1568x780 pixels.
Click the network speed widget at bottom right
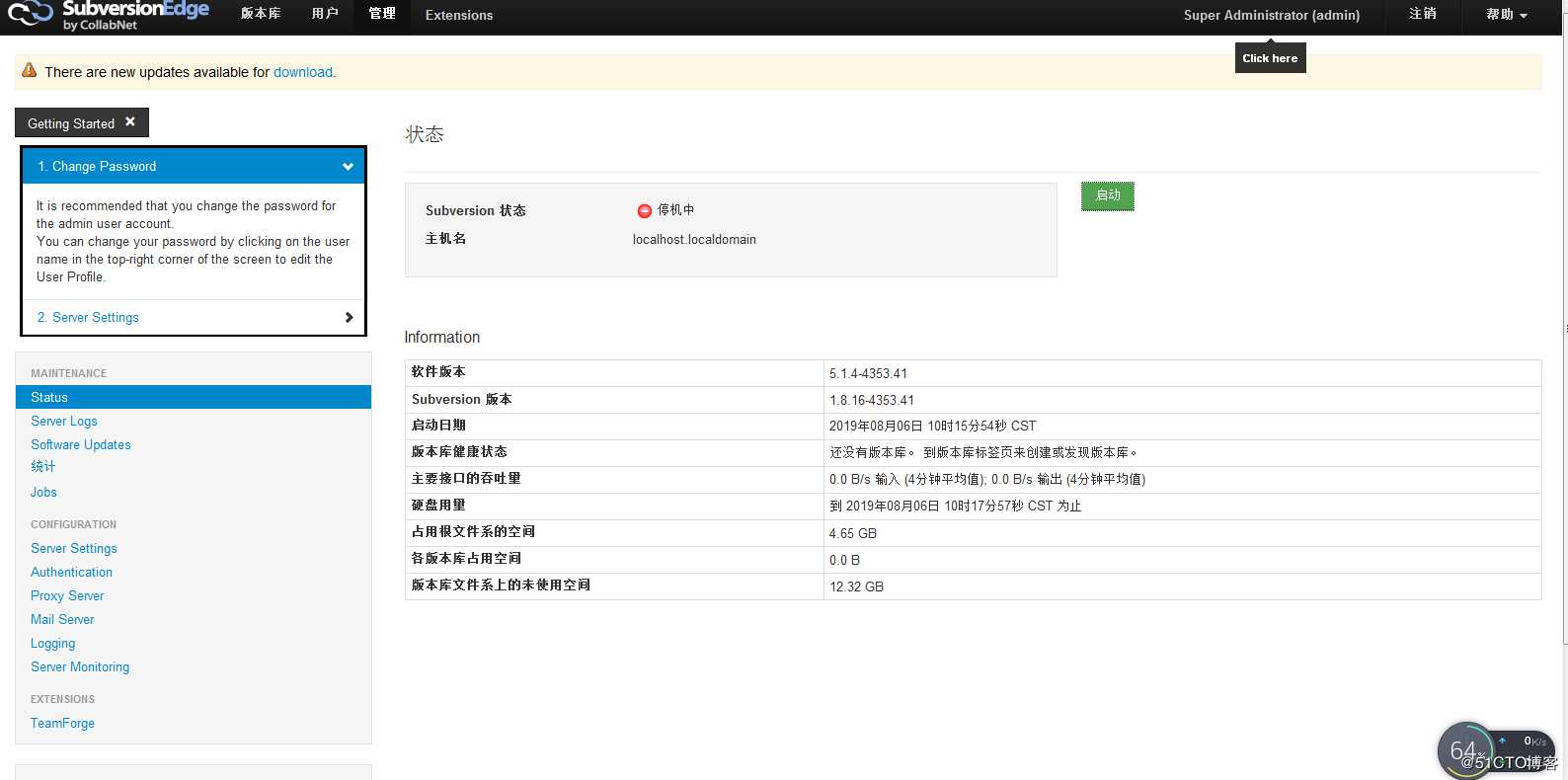[1497, 750]
